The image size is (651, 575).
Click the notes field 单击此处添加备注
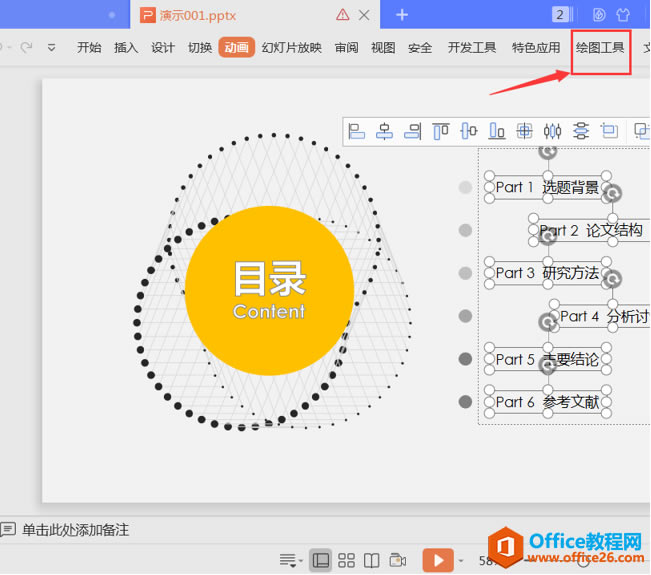point(76,530)
